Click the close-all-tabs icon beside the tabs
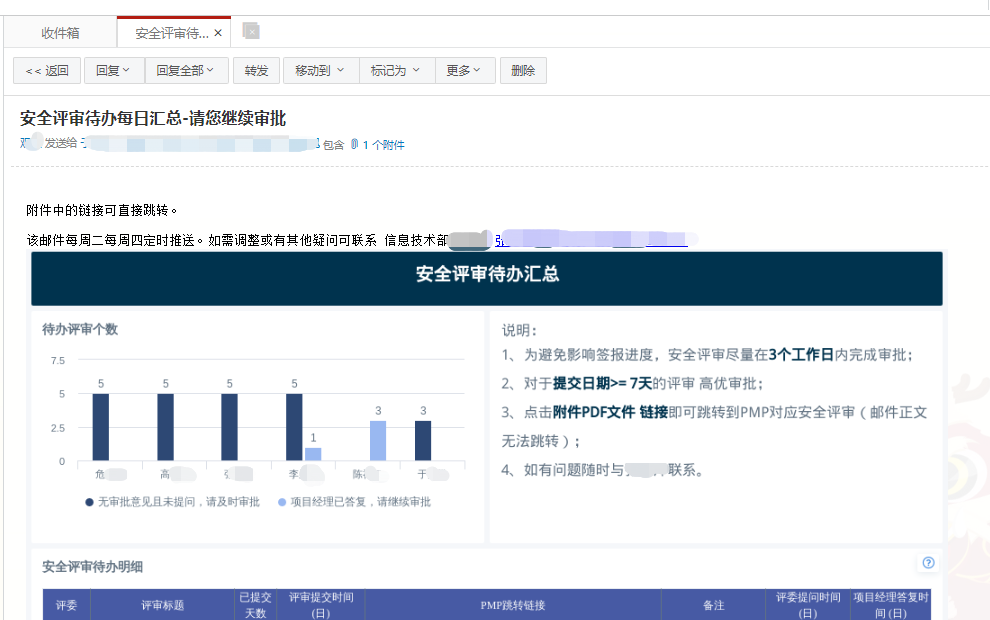990x620 pixels. (x=251, y=30)
